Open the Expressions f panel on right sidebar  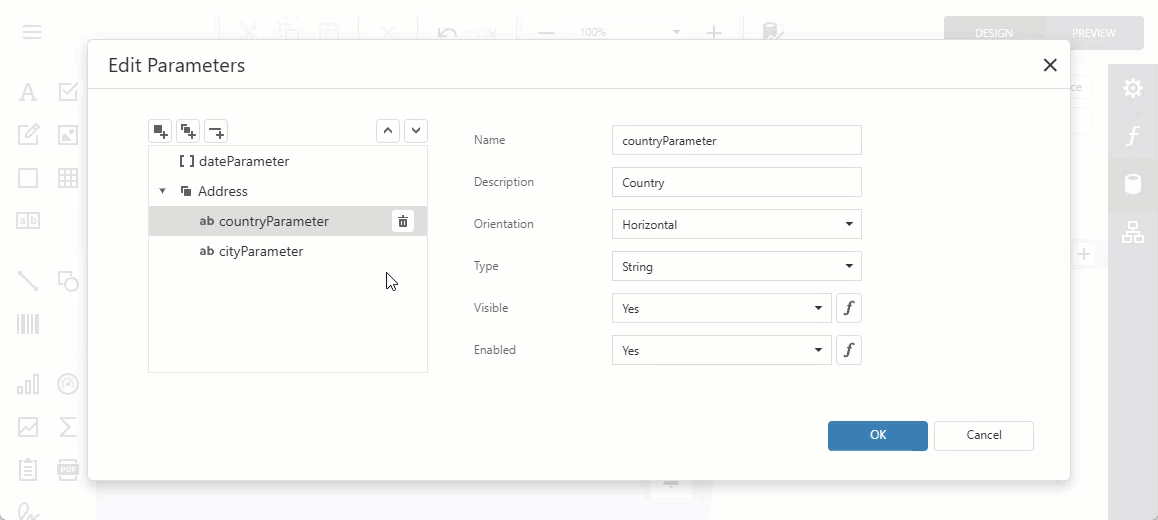(1132, 136)
